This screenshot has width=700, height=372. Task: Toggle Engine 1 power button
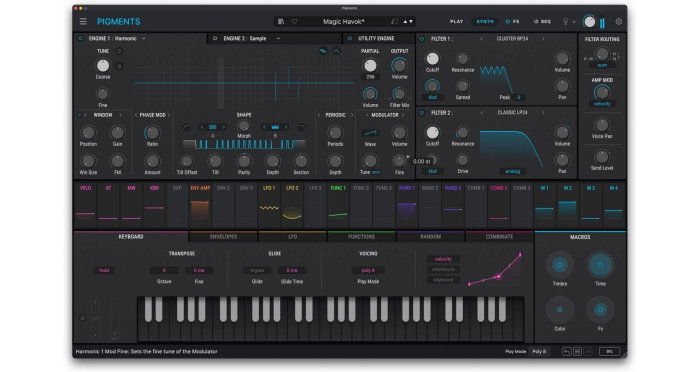pyautogui.click(x=80, y=38)
